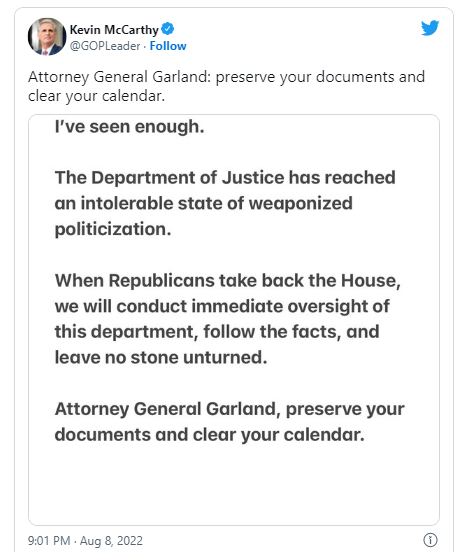
Task: Select the word 'politicization.' in the image
Action: pos(113,229)
